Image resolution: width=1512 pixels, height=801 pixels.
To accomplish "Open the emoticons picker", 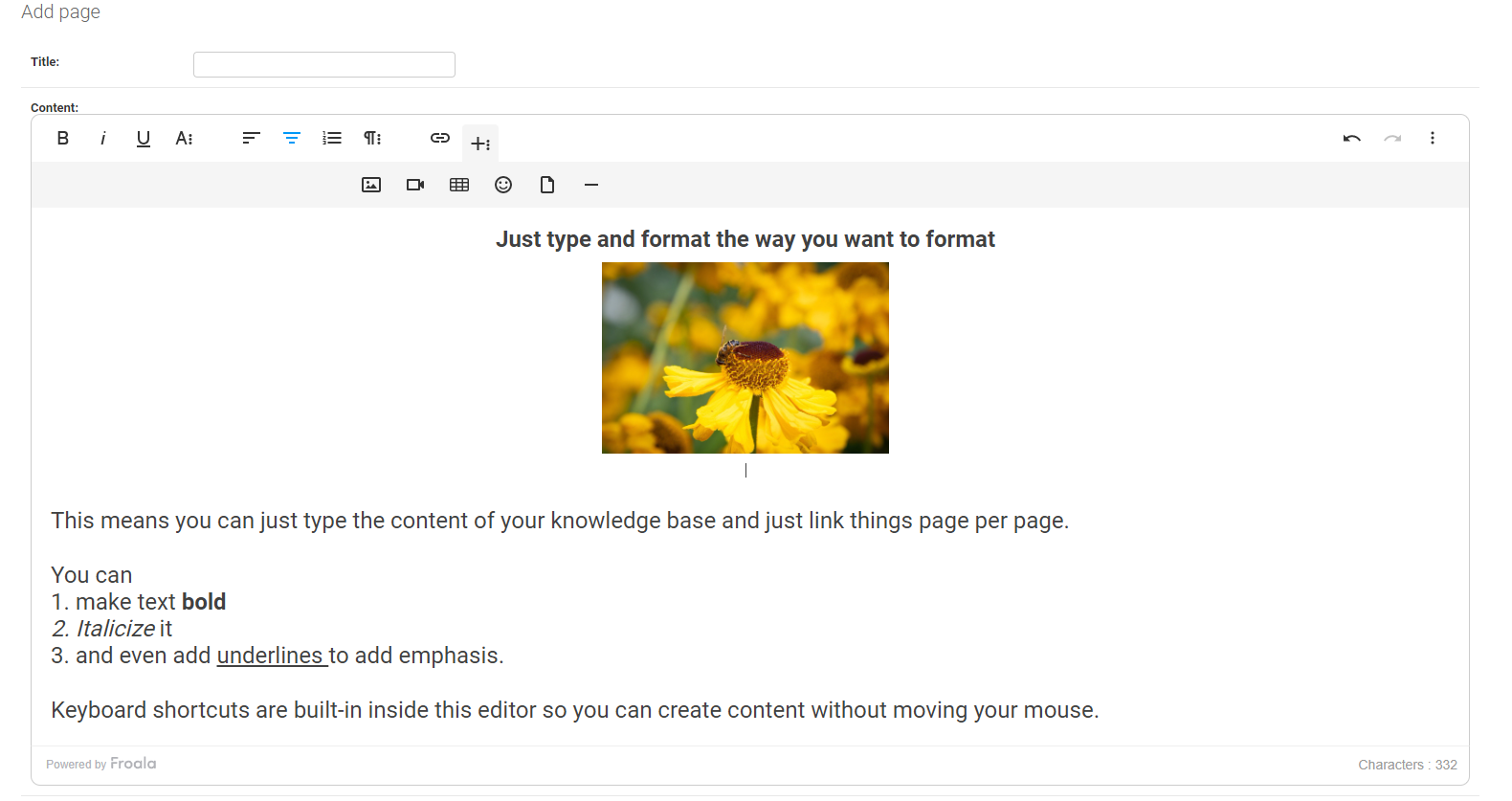I will [x=503, y=185].
